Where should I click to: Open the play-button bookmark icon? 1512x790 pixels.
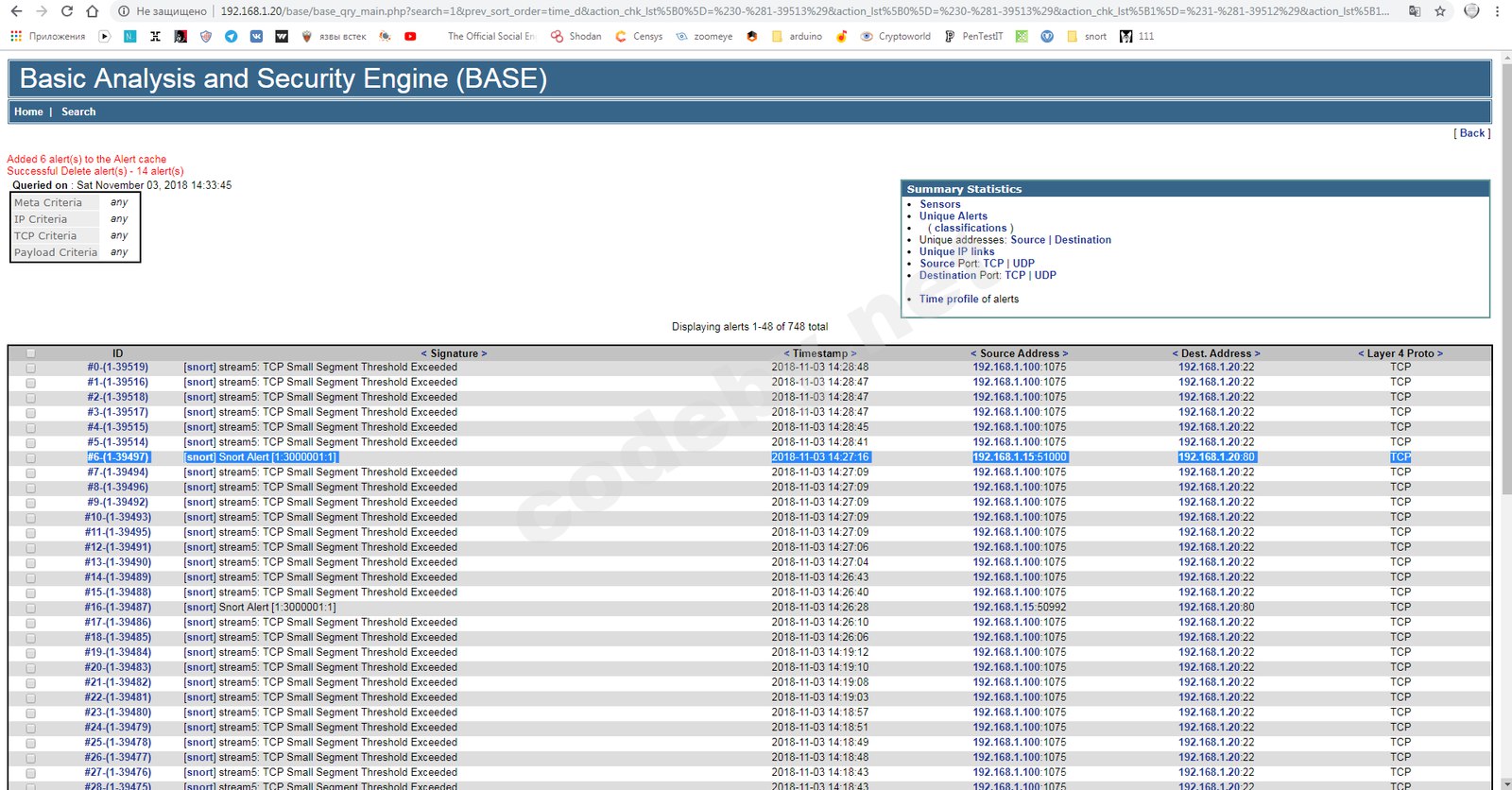(104, 36)
